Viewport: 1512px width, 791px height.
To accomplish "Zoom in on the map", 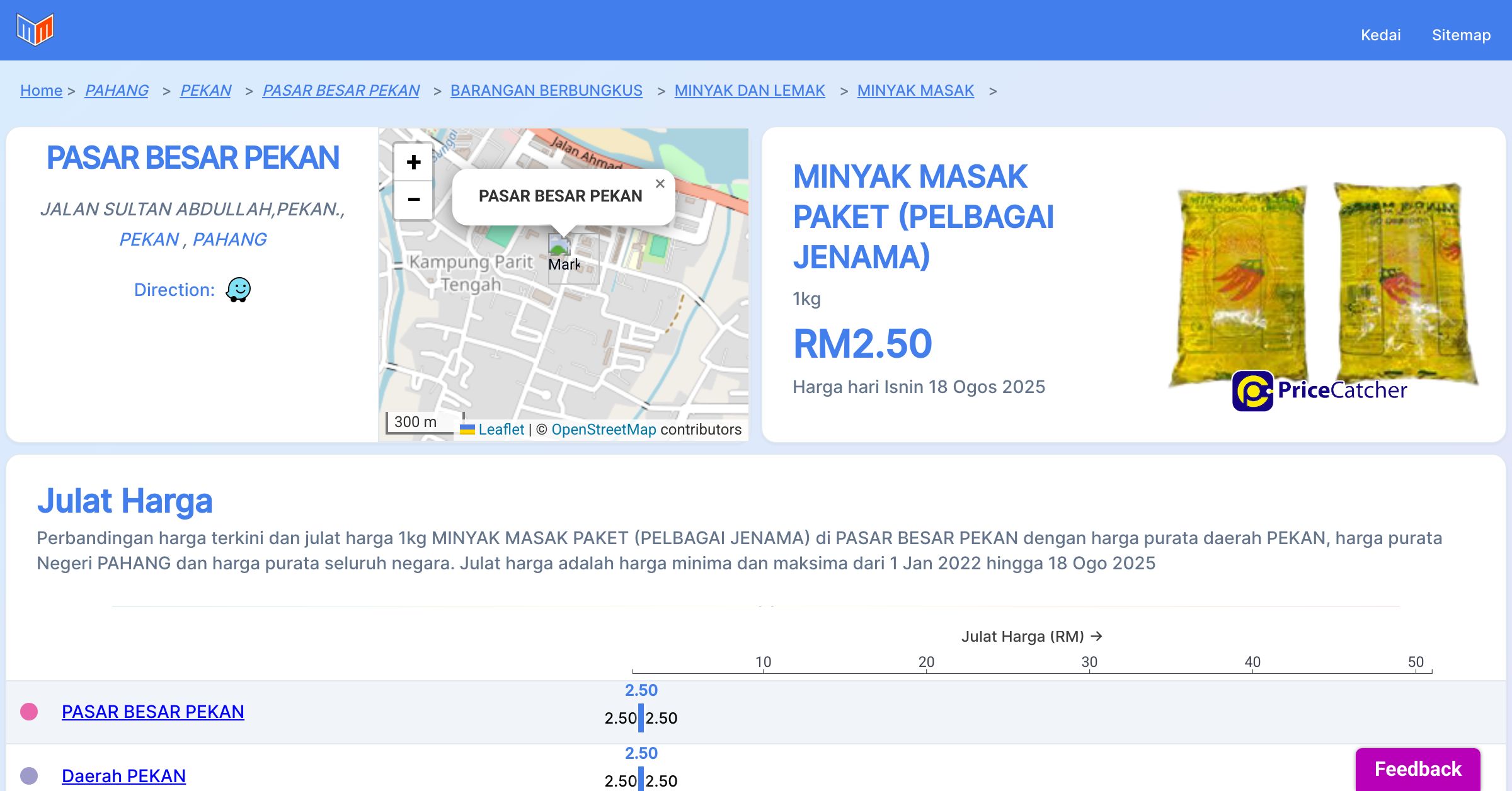I will pyautogui.click(x=413, y=162).
